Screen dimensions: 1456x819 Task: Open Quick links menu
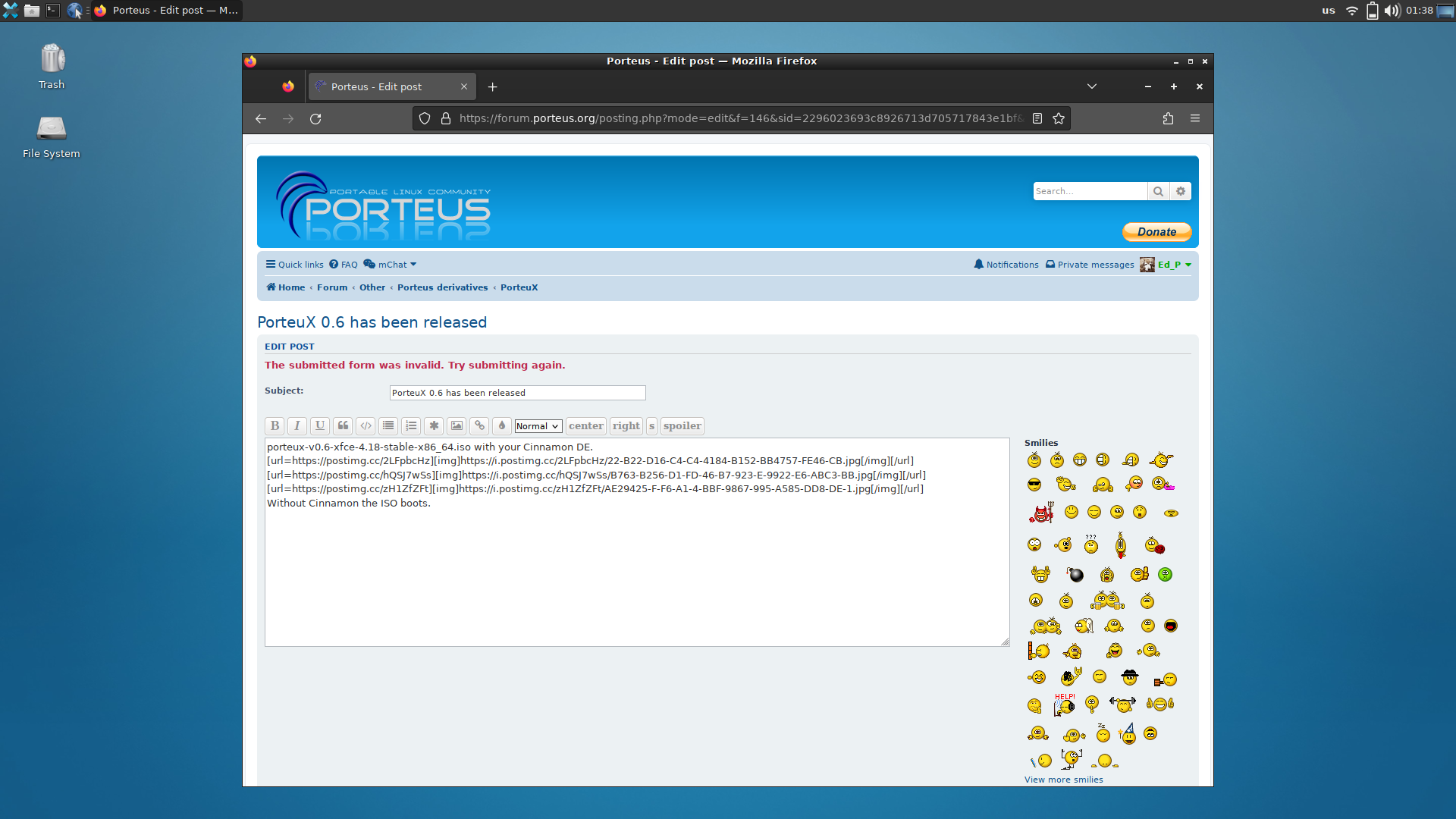click(295, 265)
